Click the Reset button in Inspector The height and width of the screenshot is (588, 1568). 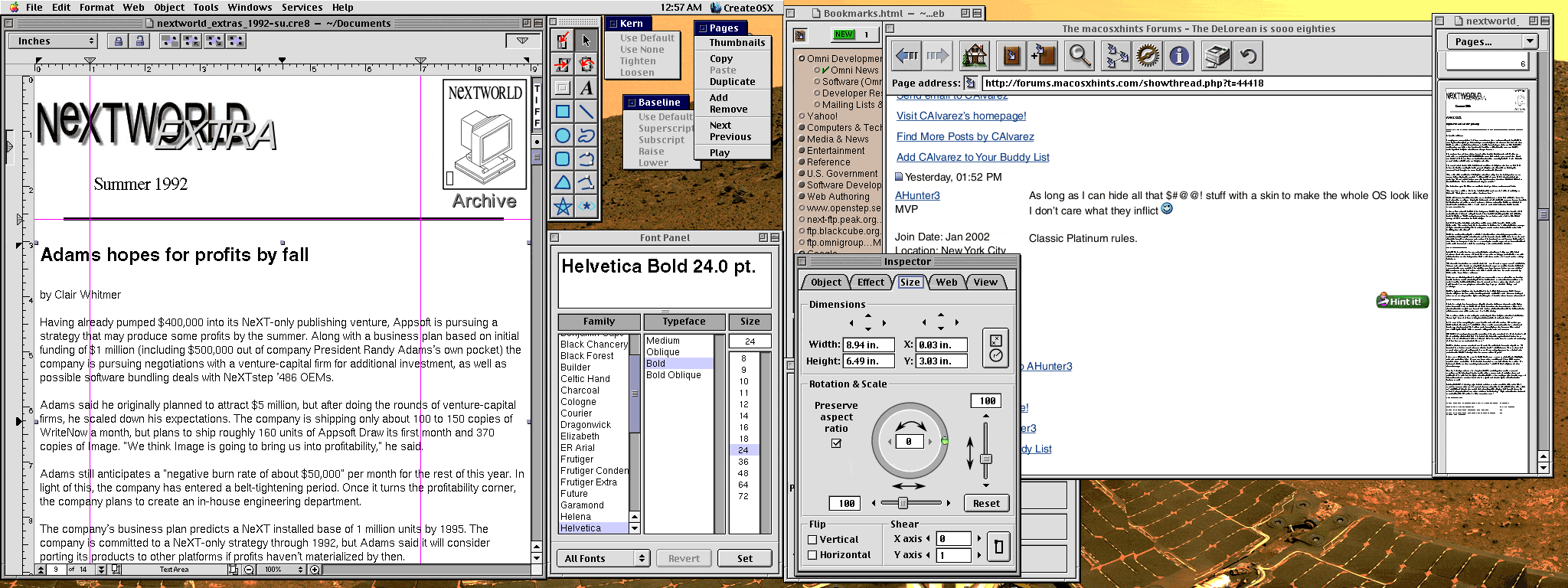986,503
